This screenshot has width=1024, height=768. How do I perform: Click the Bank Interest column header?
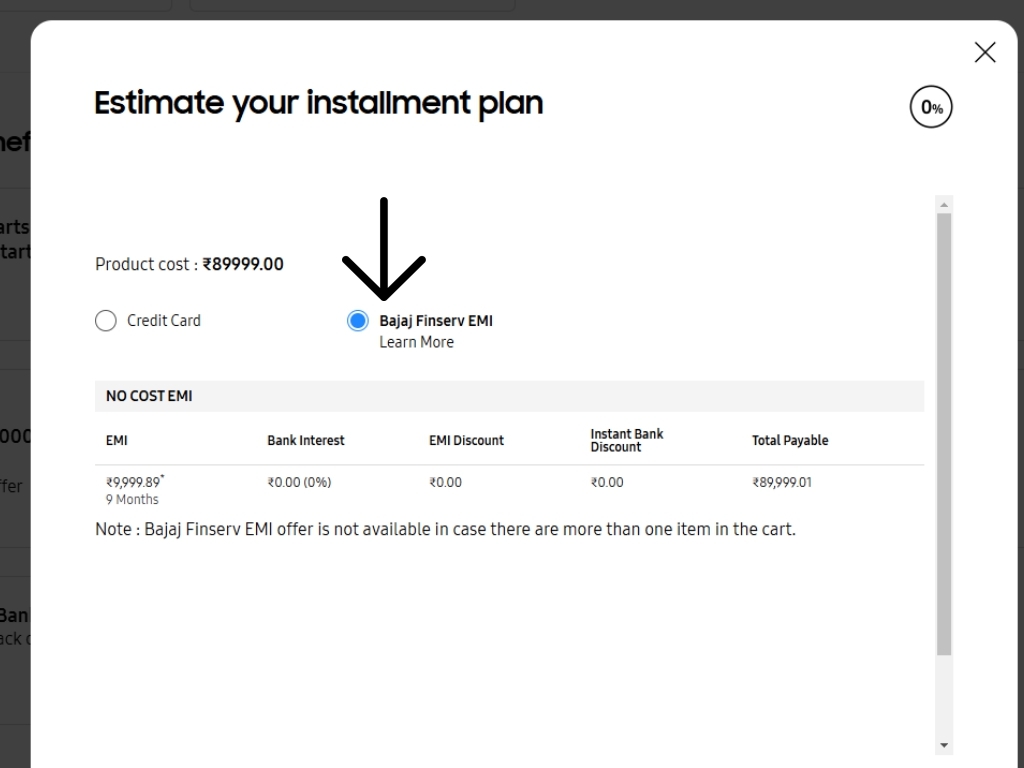tap(306, 440)
